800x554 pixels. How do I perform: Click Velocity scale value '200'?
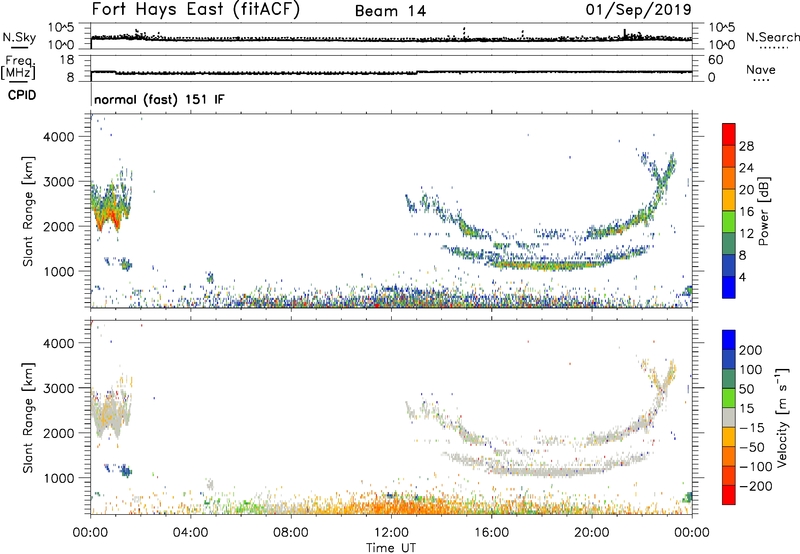coord(751,350)
